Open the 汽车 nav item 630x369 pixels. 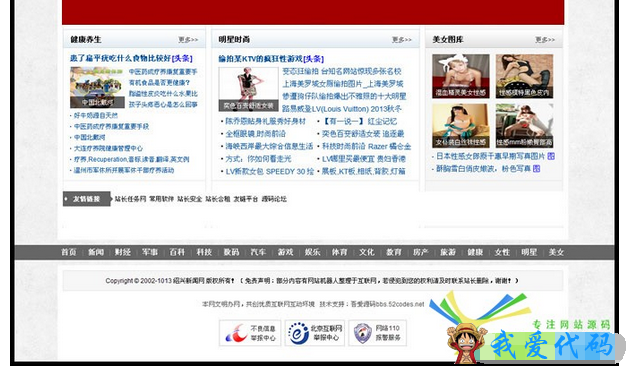coord(258,252)
